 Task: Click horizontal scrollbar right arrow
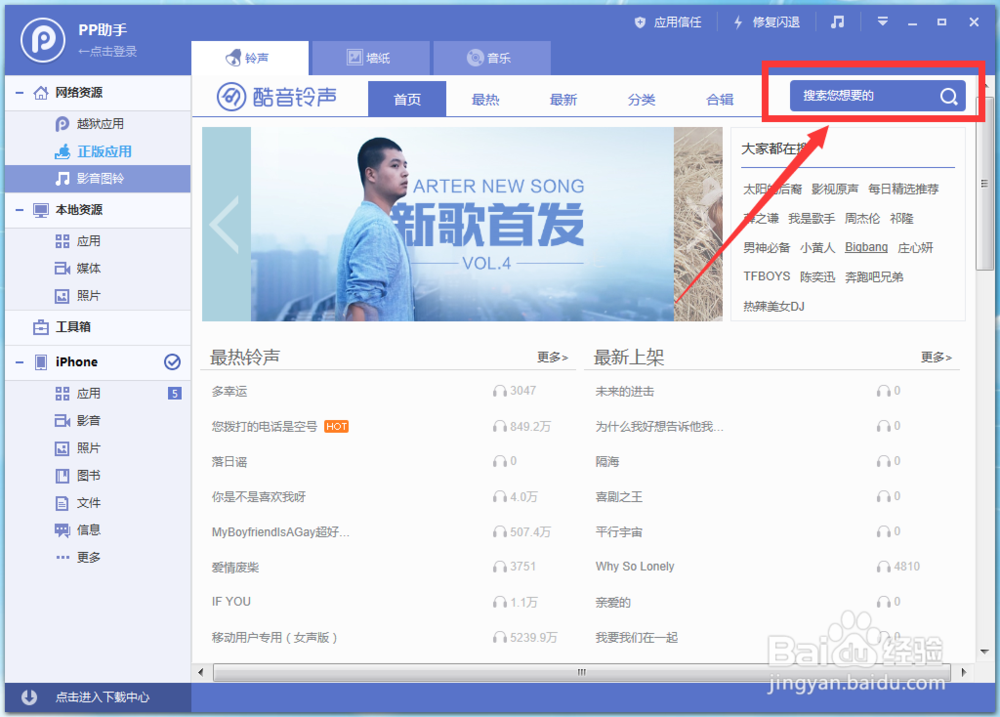(963, 672)
